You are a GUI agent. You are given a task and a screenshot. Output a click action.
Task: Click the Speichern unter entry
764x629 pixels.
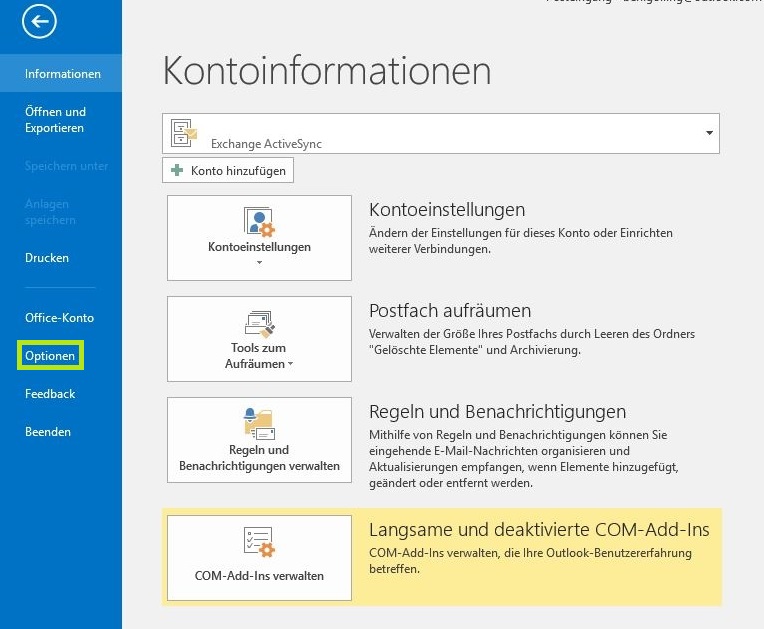(66, 166)
